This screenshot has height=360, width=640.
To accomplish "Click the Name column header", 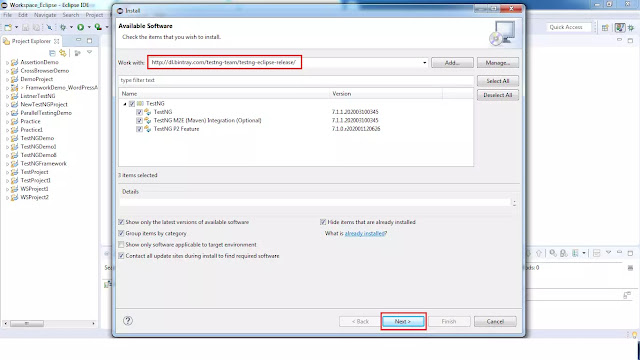I will click(224, 94).
